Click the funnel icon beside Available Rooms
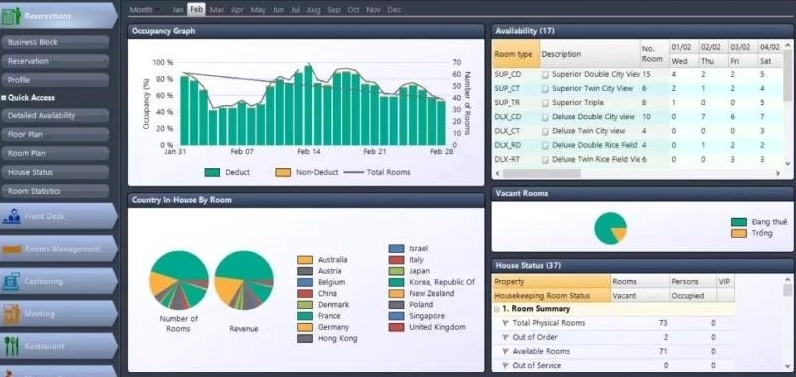The width and height of the screenshot is (796, 377). point(506,352)
